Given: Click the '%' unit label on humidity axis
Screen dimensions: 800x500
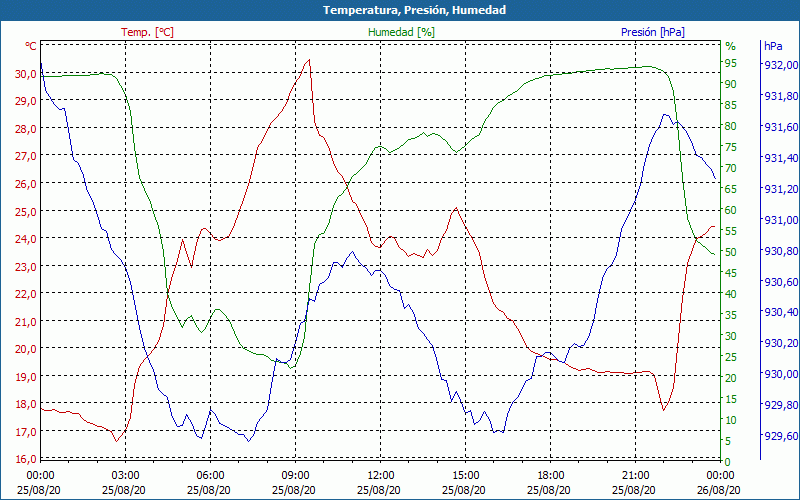Looking at the screenshot, I should 731,46.
